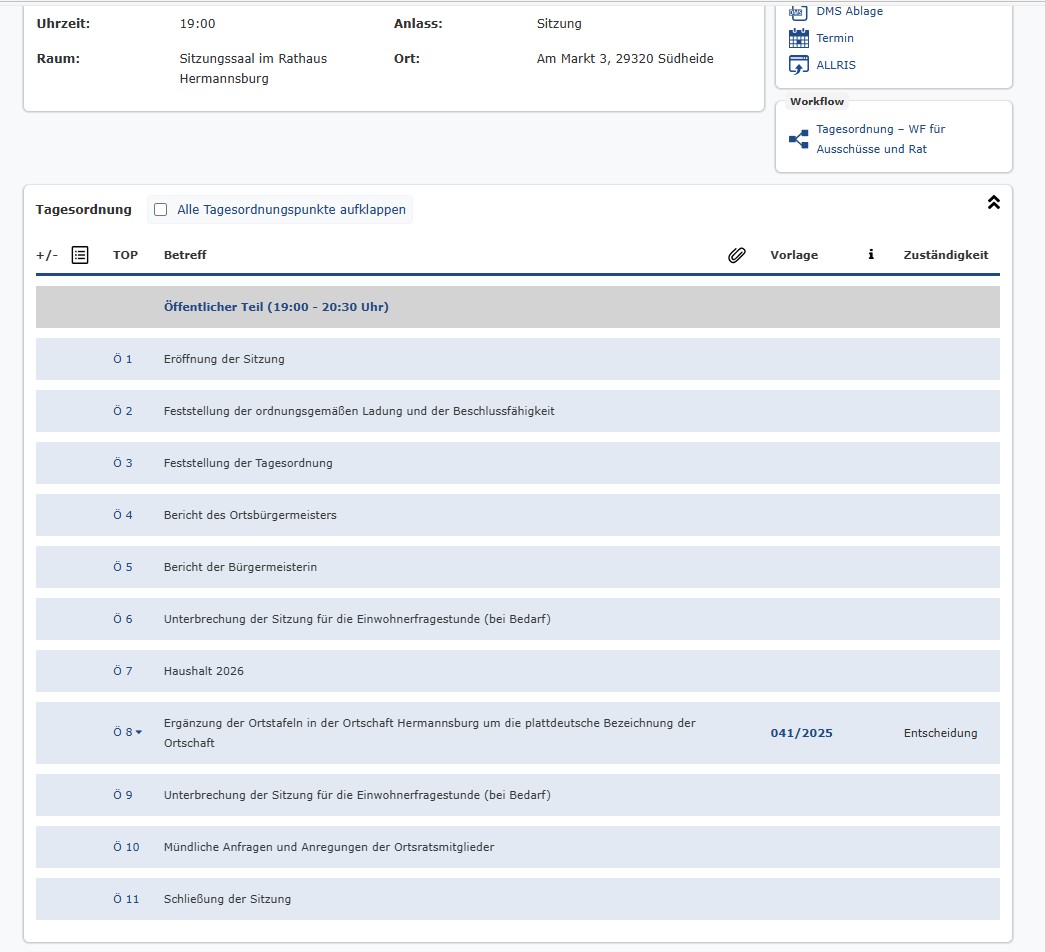
Task: Click the paperclip attachments column icon
Action: click(x=736, y=255)
